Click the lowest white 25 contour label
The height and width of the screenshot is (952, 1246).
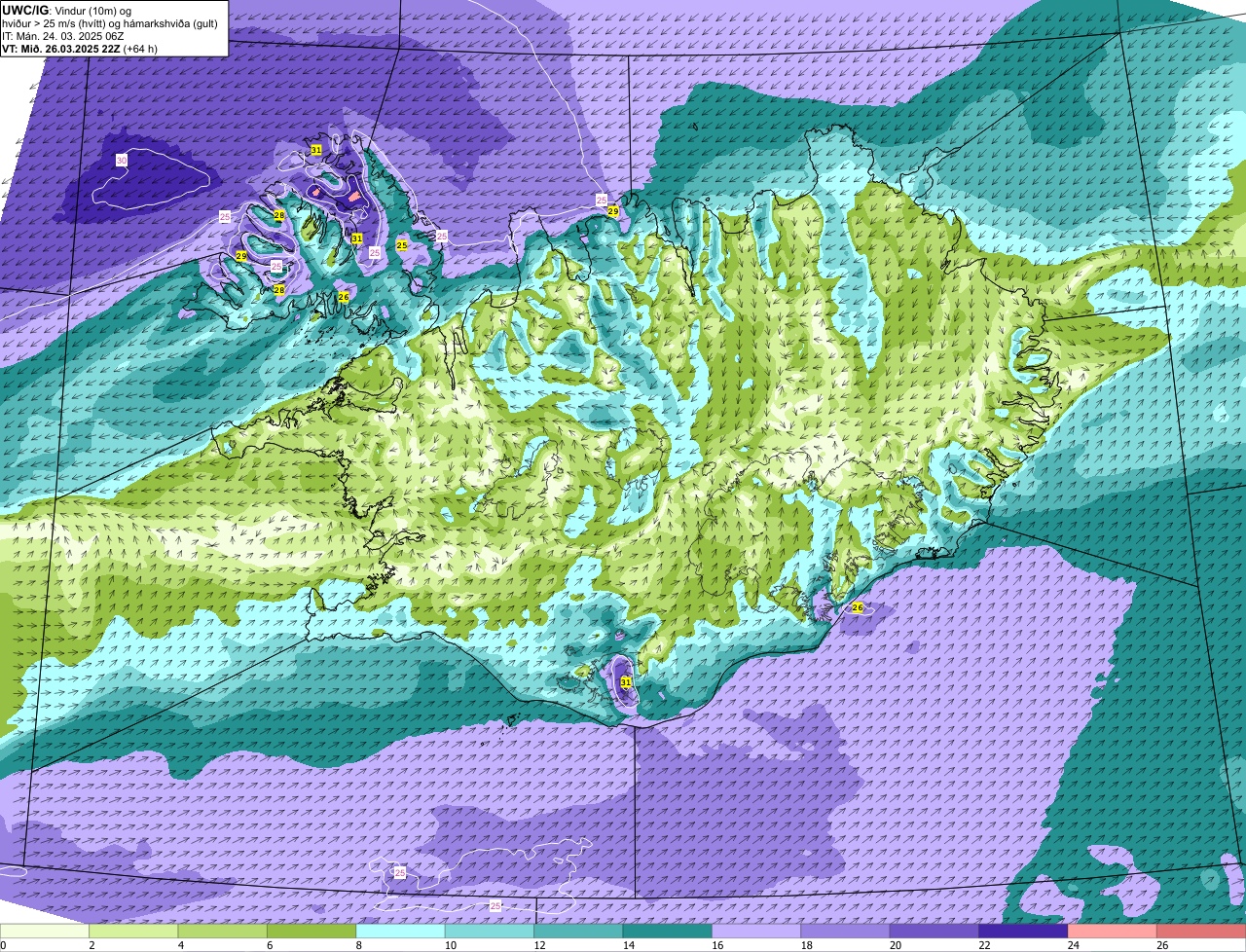coord(495,906)
